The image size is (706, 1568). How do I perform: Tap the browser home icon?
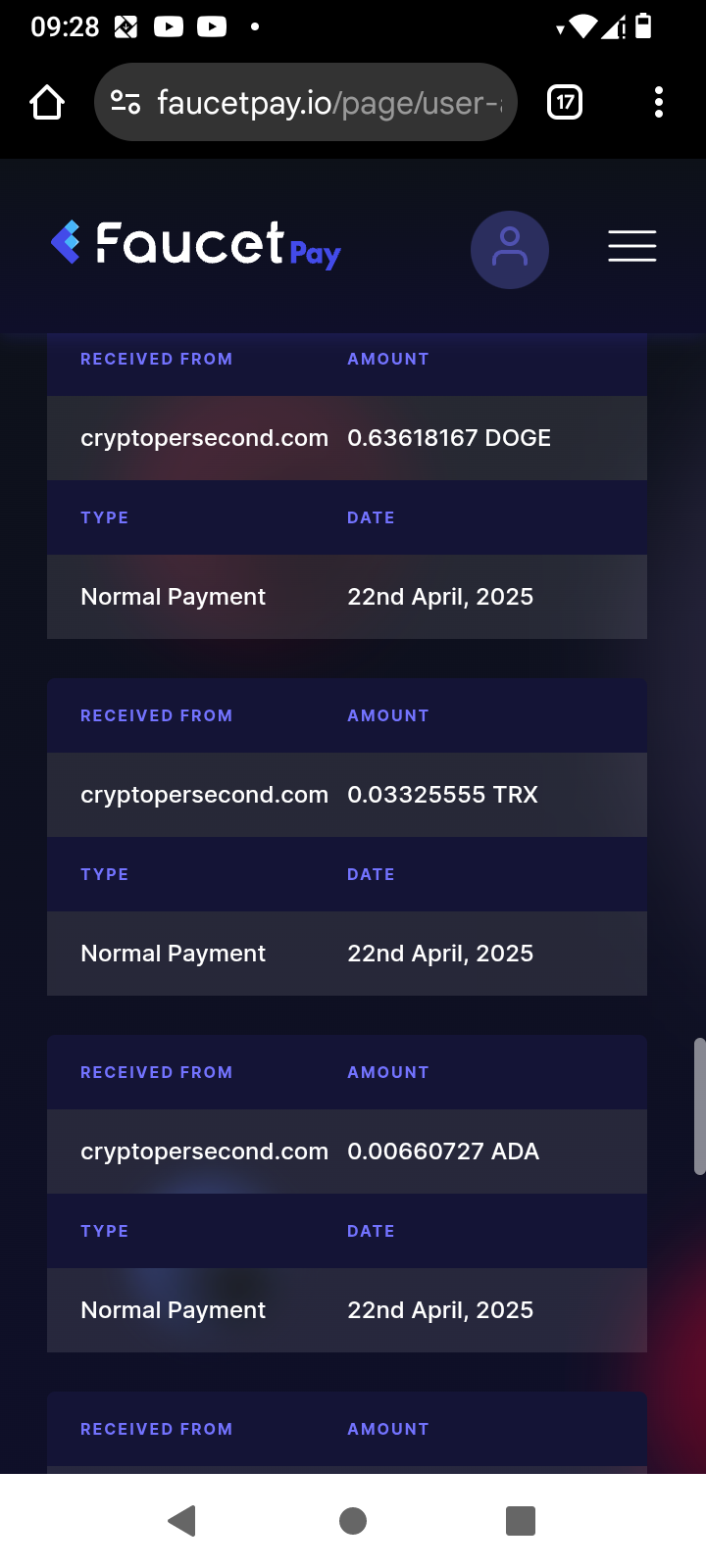47,102
